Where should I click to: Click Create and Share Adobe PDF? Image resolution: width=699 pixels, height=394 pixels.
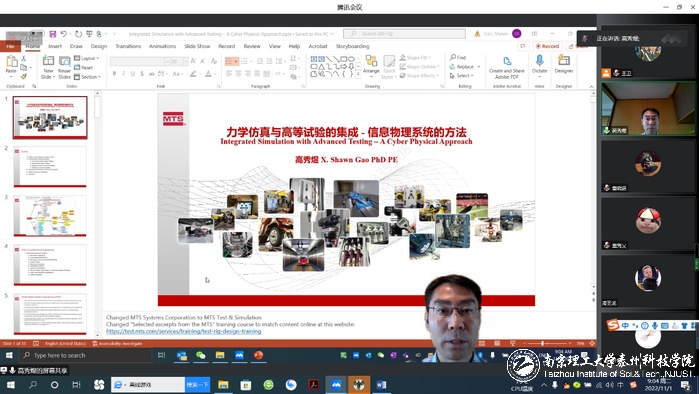click(506, 68)
